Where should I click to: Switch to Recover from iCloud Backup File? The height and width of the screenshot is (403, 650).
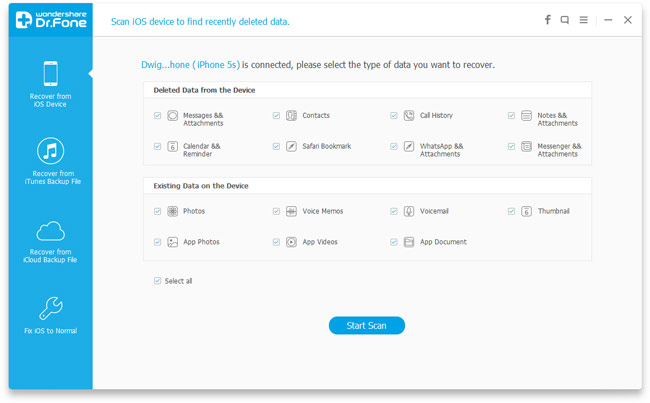click(51, 241)
